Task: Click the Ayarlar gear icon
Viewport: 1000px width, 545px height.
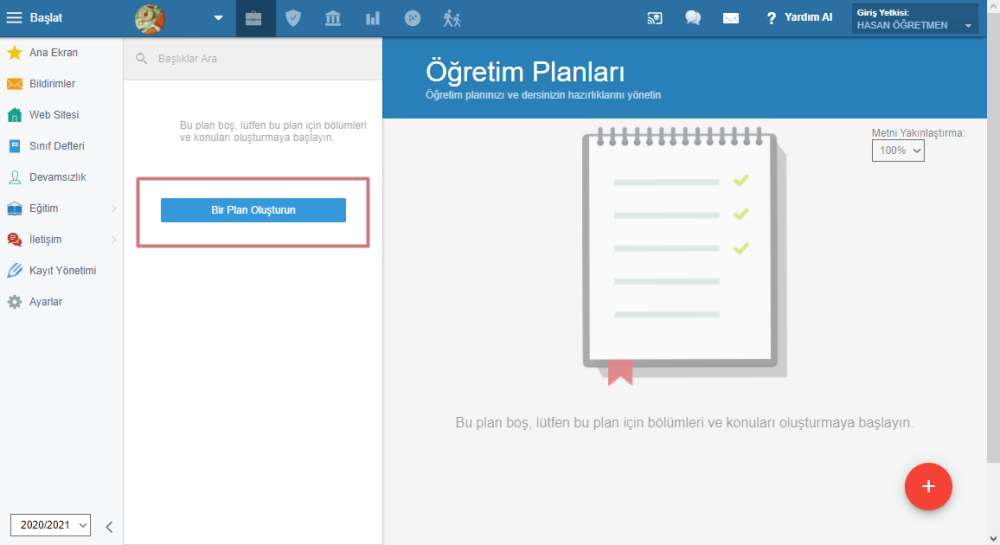Action: [x=14, y=302]
